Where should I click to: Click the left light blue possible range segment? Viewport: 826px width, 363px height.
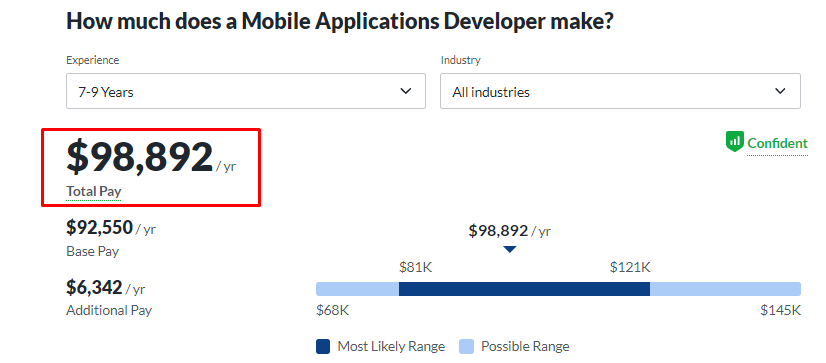(357, 289)
